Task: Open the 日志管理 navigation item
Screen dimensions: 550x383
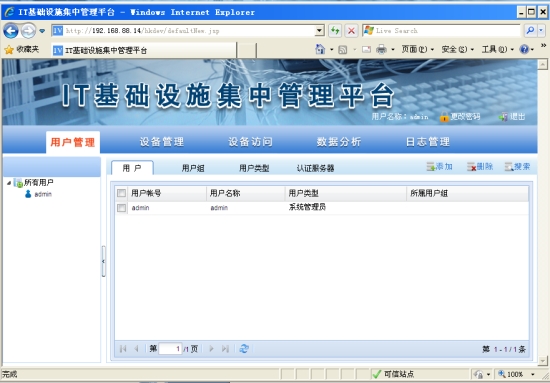Action: 428,142
